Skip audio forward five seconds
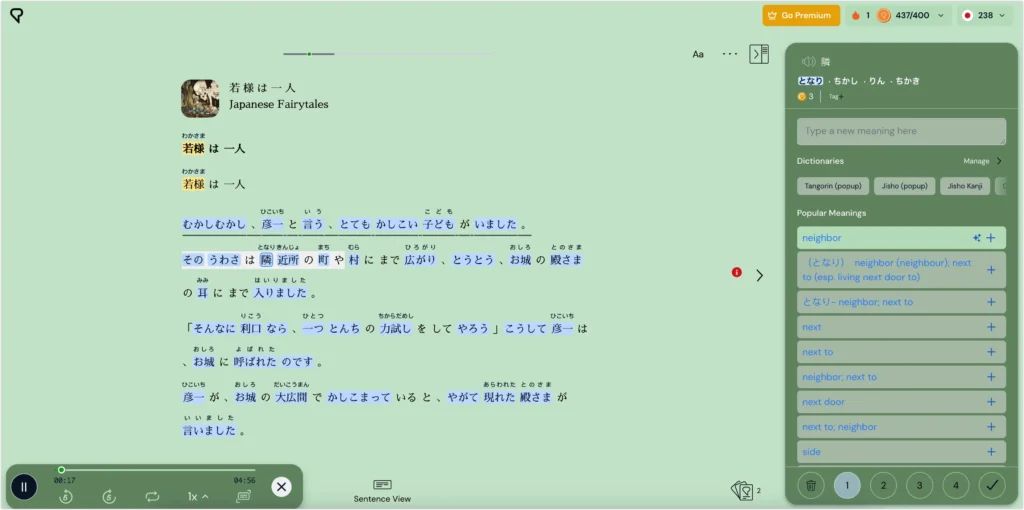Image resolution: width=1024 pixels, height=510 pixels. (109, 497)
